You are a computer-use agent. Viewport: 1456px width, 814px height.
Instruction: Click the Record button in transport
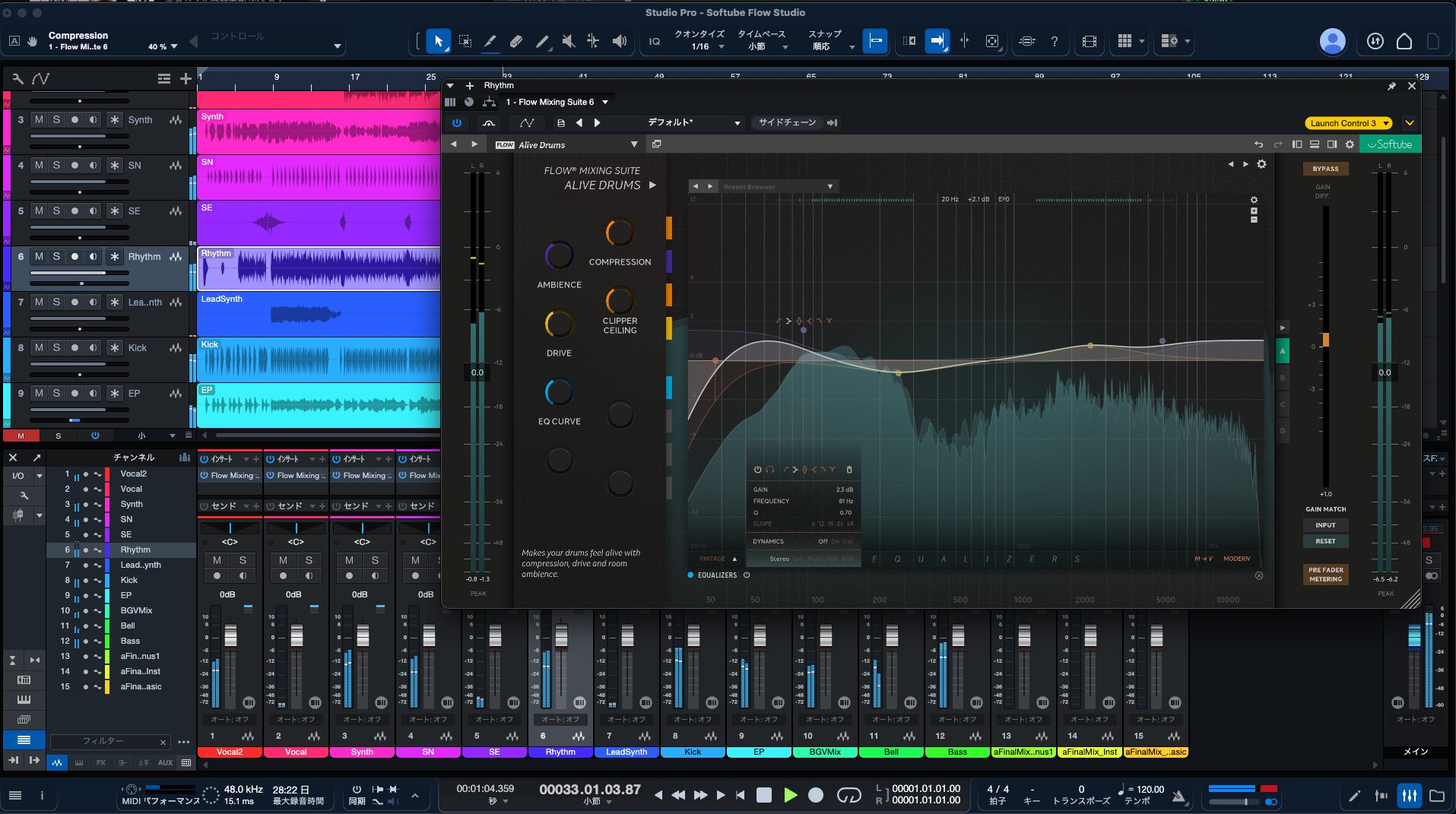pos(816,795)
